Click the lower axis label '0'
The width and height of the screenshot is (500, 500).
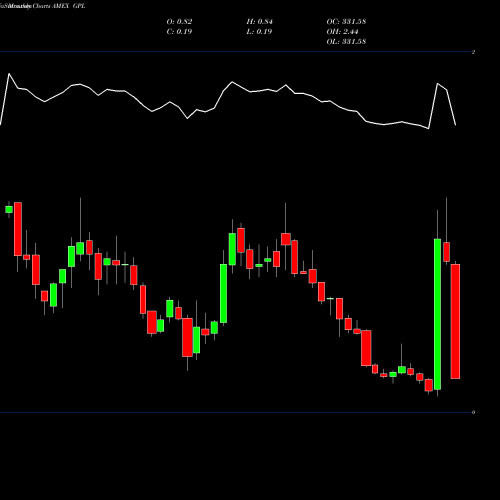point(473,412)
